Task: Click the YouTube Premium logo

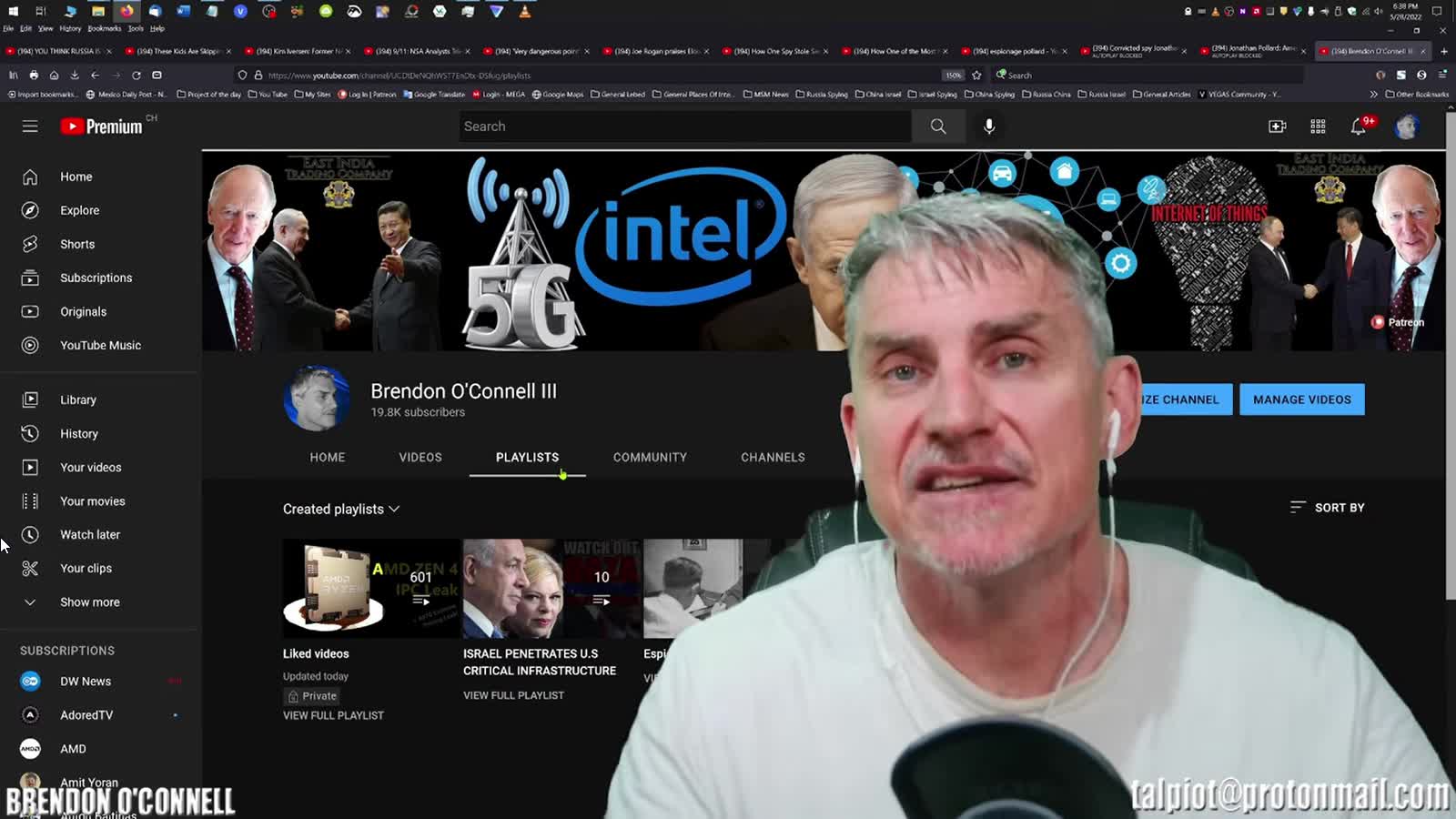Action: click(x=101, y=126)
